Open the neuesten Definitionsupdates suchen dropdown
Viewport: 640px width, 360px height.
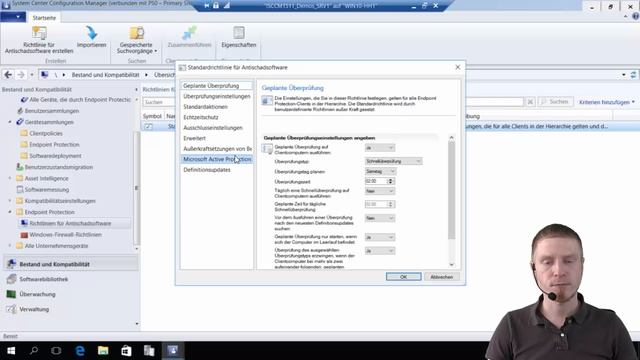pos(380,218)
